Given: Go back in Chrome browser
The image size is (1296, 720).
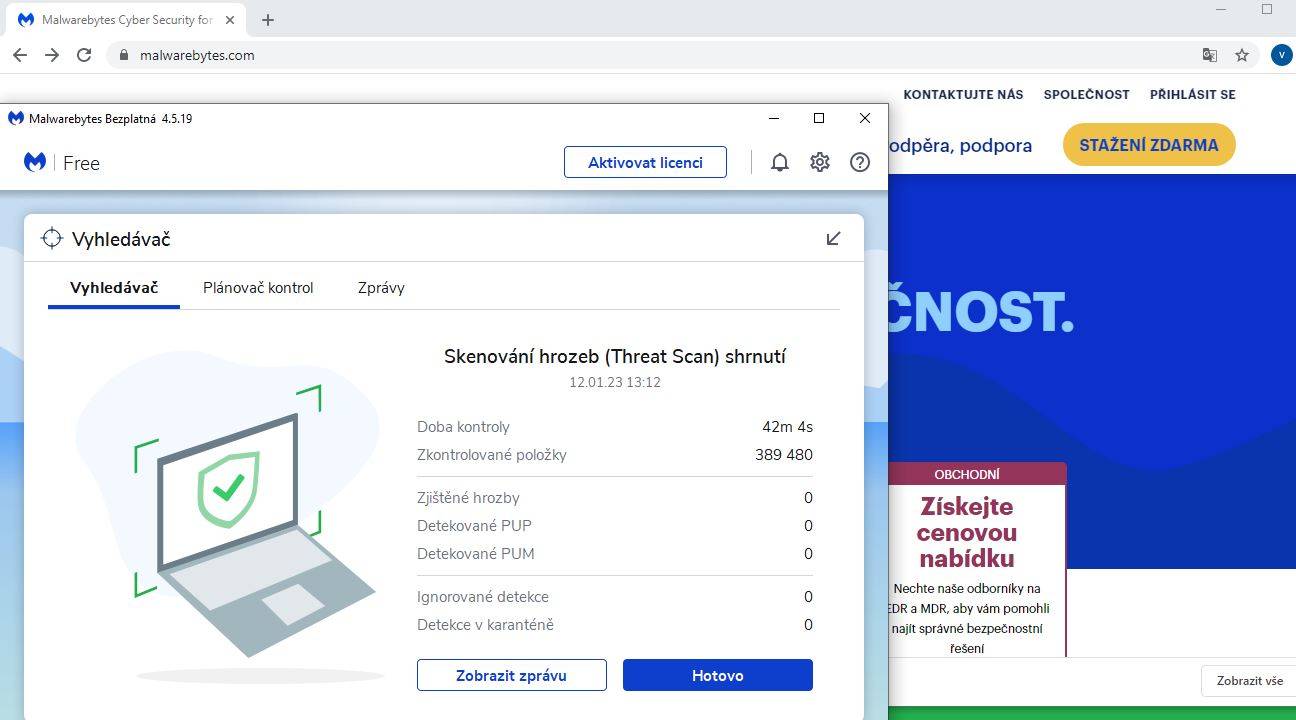Looking at the screenshot, I should click(20, 55).
